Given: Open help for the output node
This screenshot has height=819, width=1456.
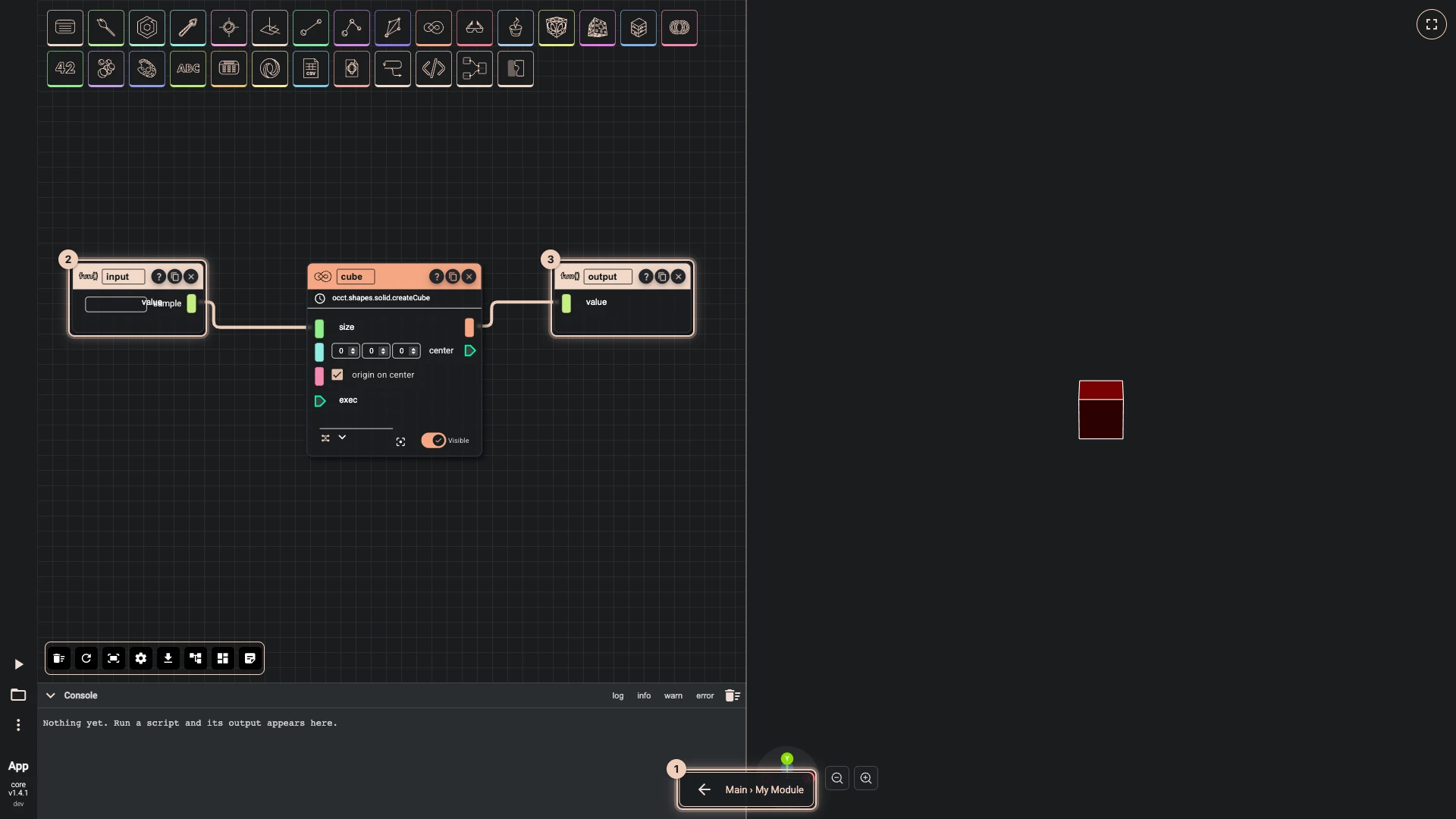Looking at the screenshot, I should pyautogui.click(x=645, y=277).
